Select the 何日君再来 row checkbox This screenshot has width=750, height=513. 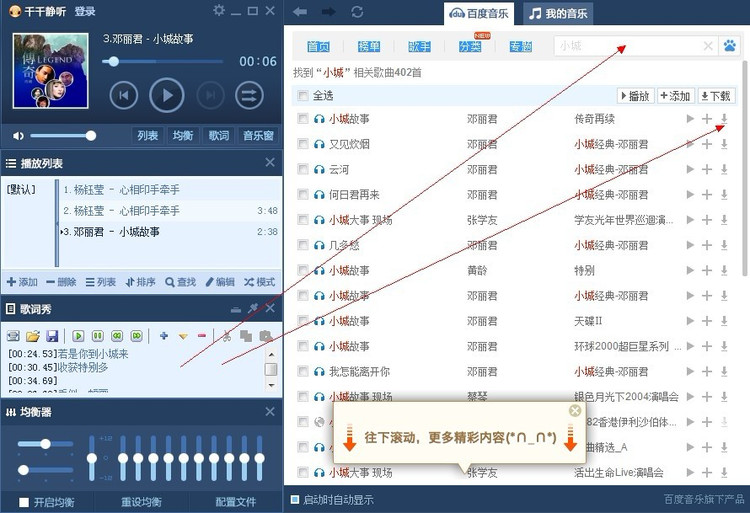(x=302, y=194)
